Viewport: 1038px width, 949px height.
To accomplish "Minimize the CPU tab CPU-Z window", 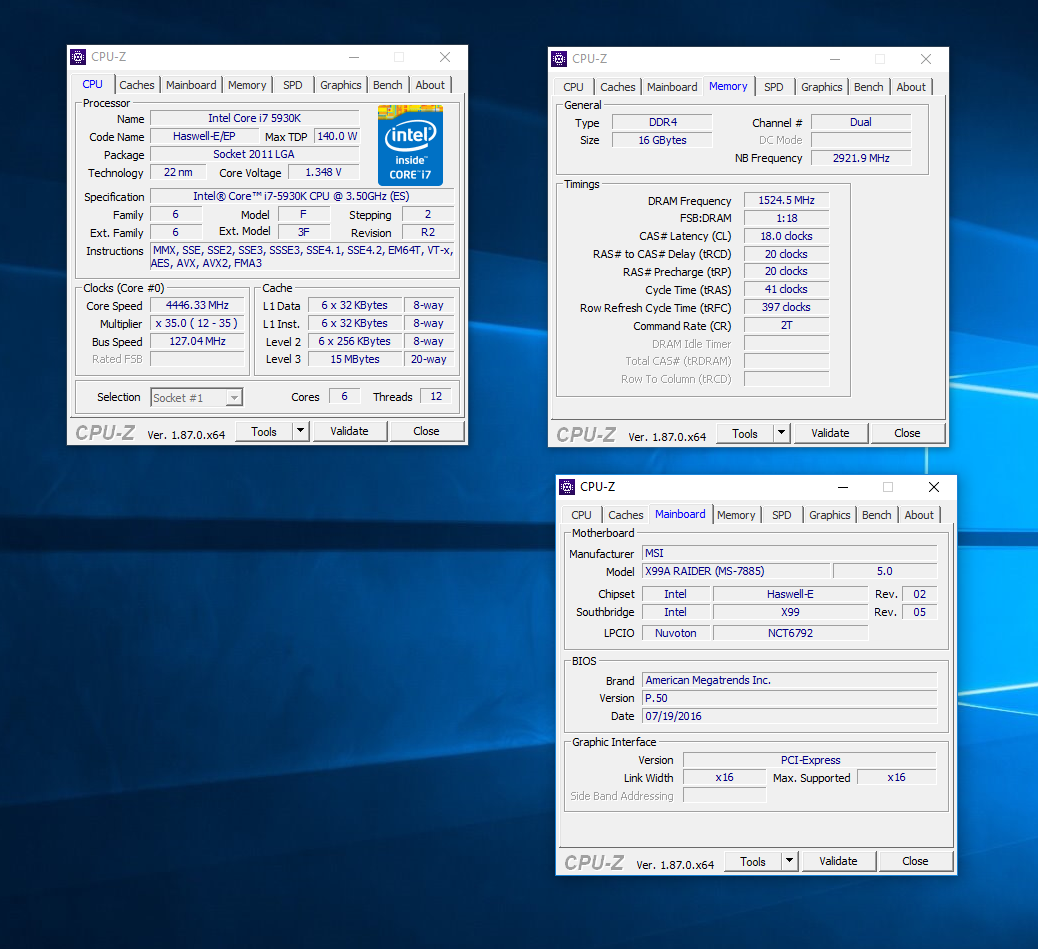I will coord(354,58).
